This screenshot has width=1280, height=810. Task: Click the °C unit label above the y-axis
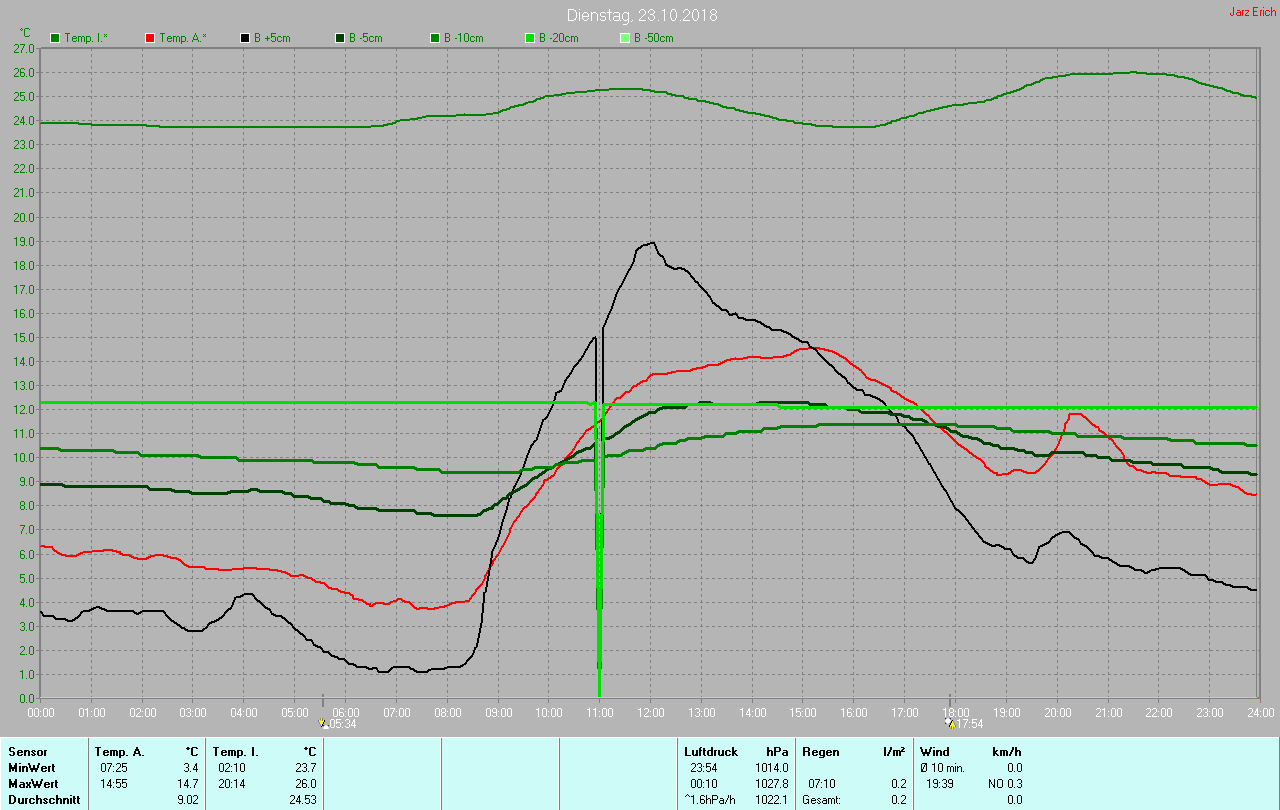tap(25, 33)
